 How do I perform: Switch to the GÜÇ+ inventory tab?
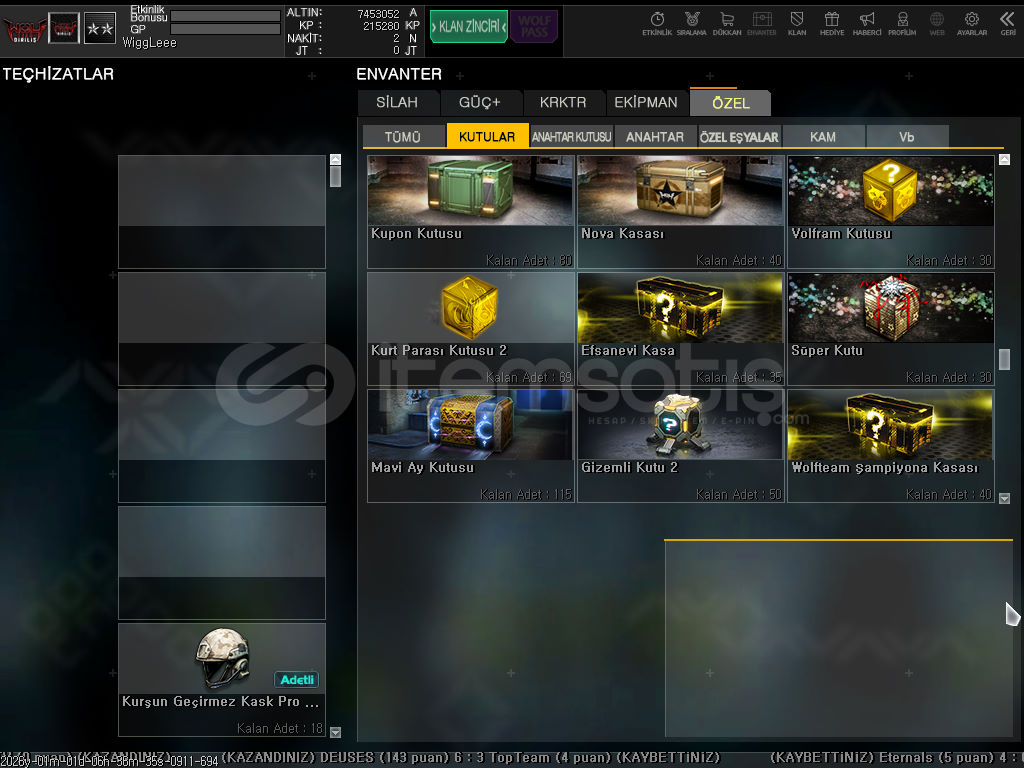click(480, 103)
